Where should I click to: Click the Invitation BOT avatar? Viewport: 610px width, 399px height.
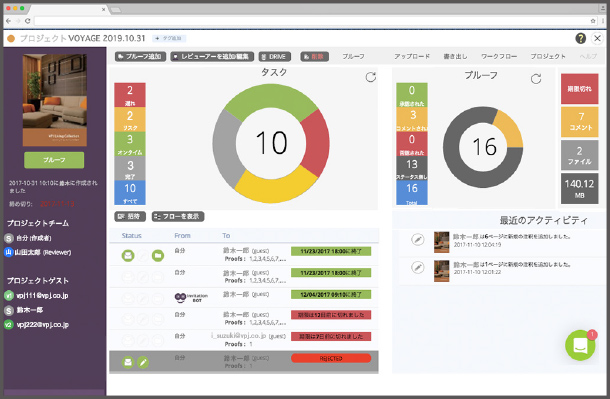(180, 298)
